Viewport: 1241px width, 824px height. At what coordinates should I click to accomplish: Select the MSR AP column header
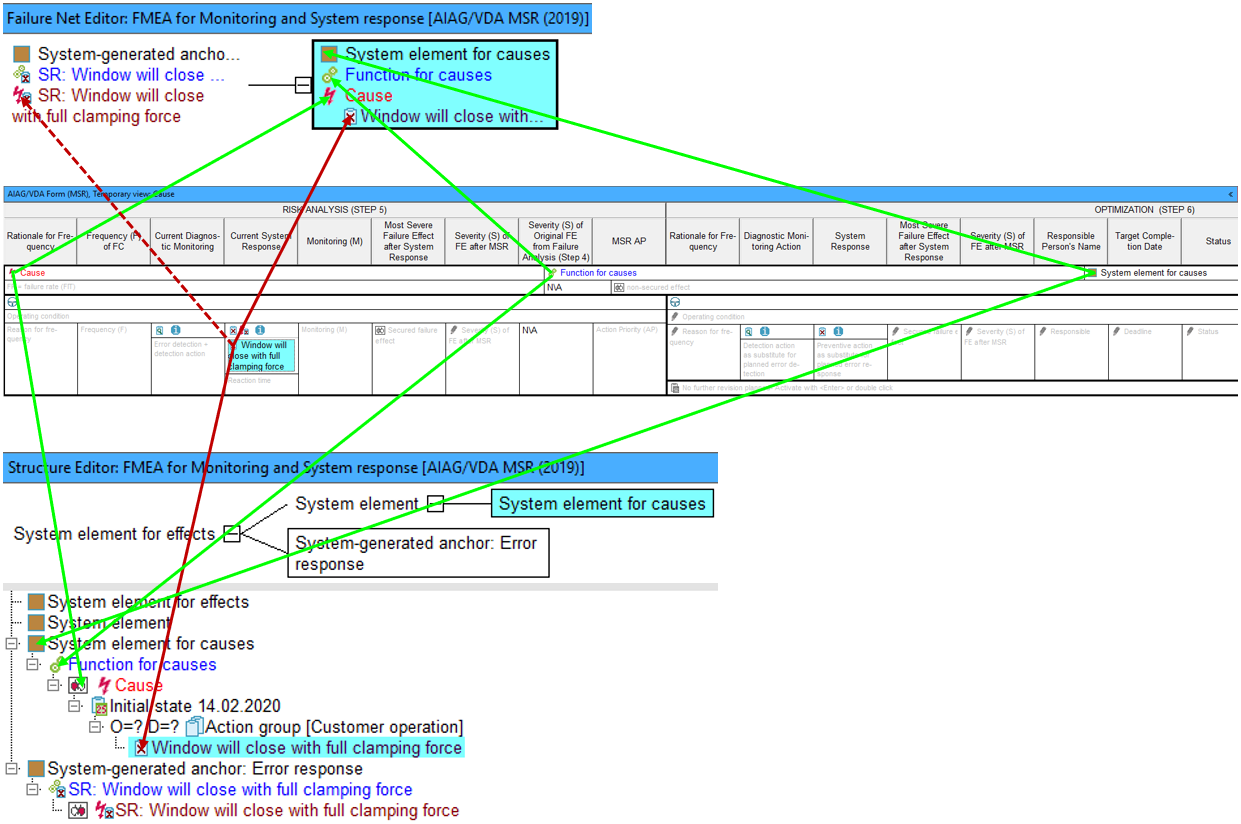coord(628,241)
